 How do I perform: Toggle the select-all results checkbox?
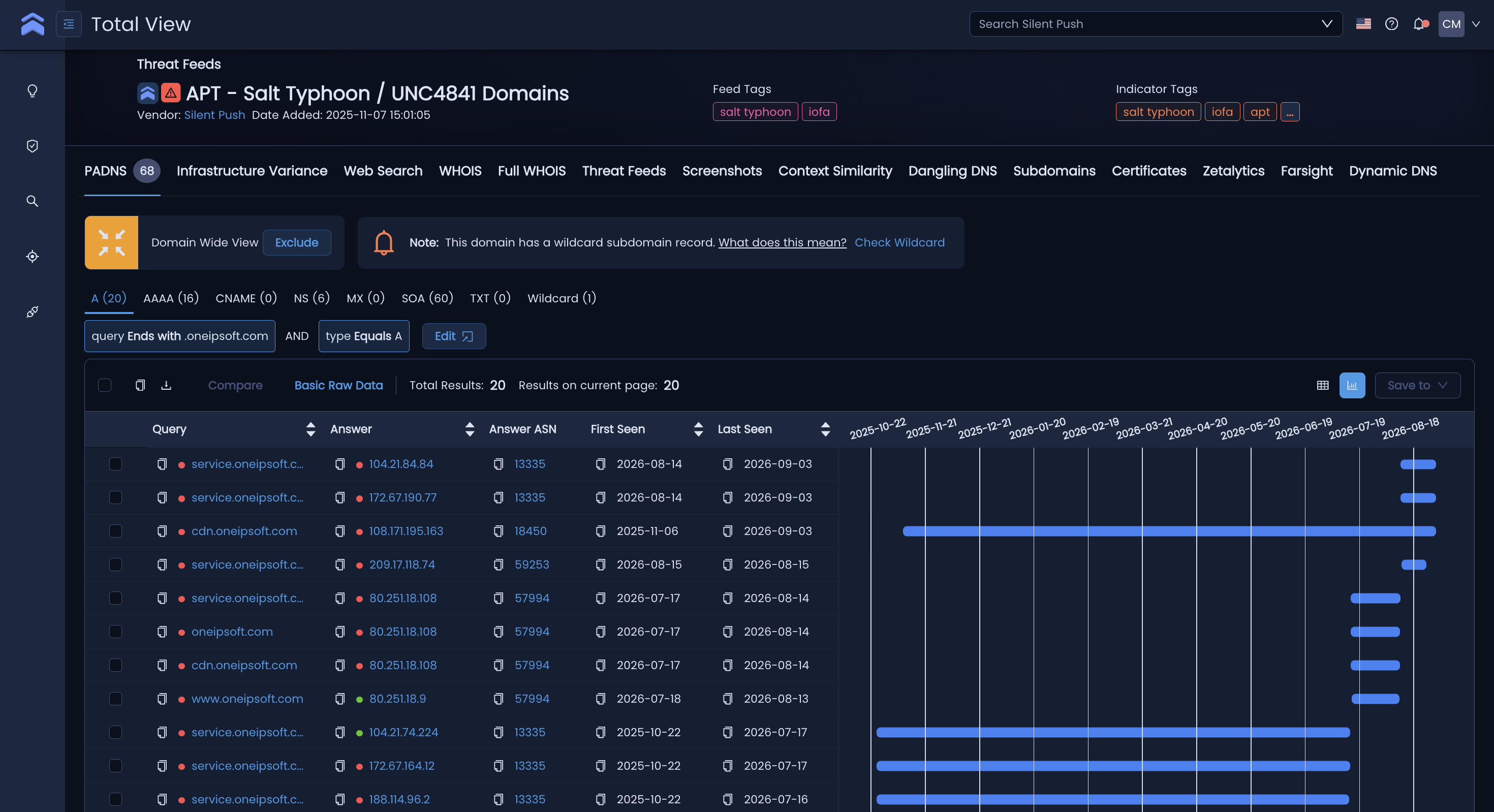(x=104, y=385)
